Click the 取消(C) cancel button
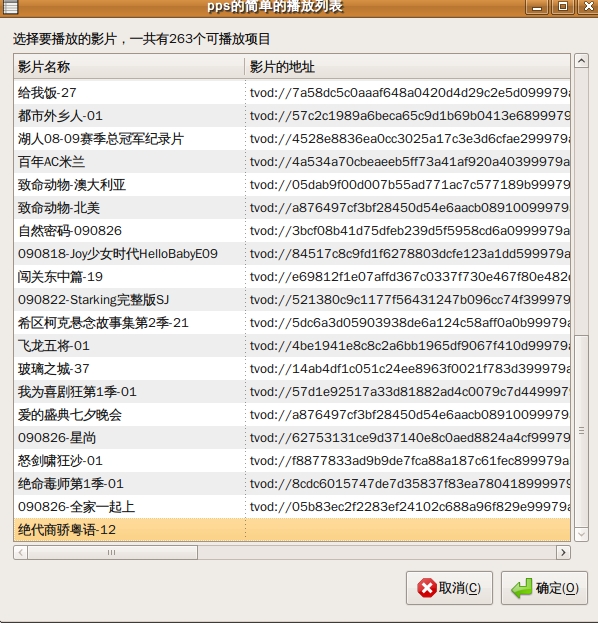The width and height of the screenshot is (598, 623). tap(449, 588)
